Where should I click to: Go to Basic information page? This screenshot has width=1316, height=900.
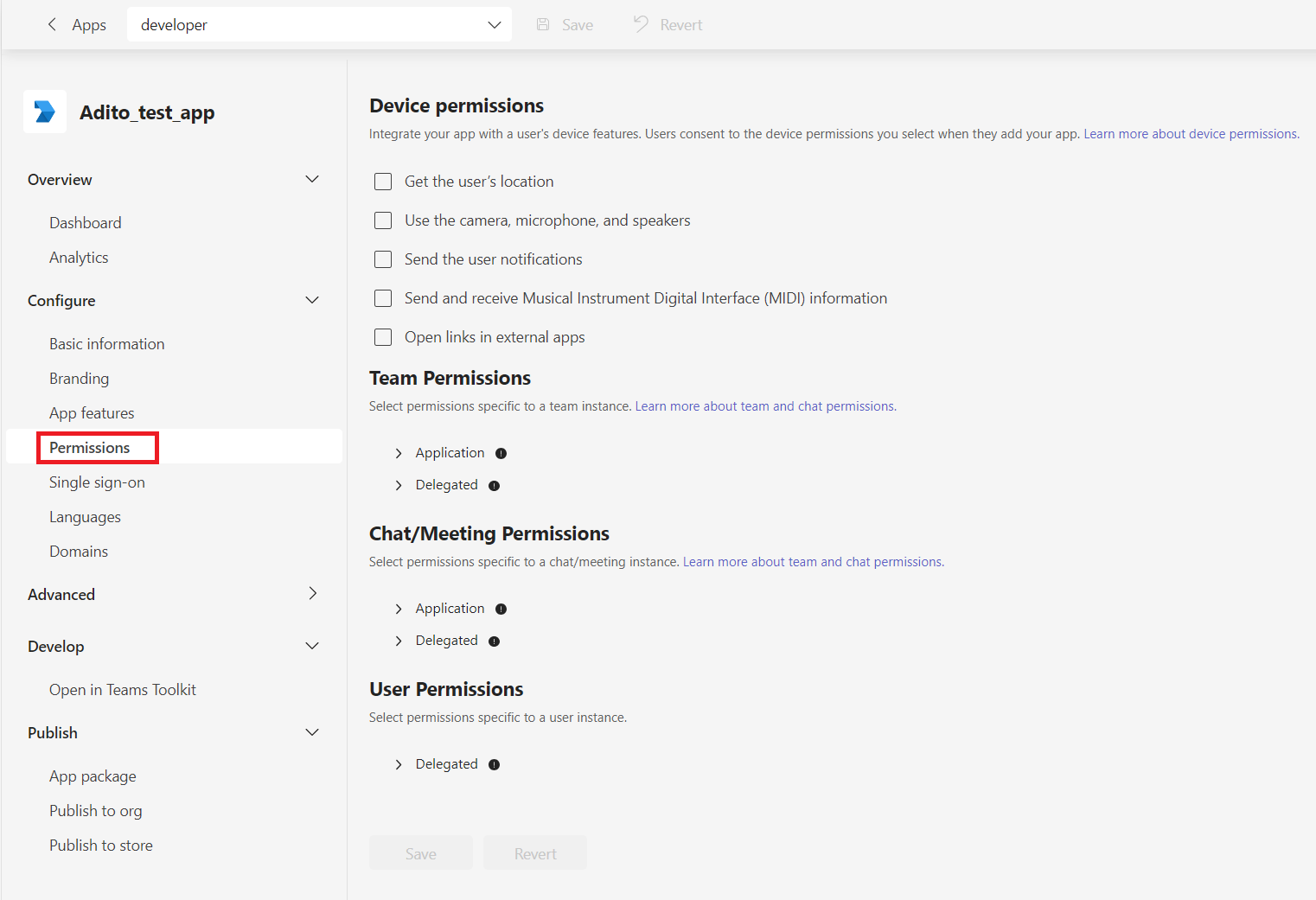[x=106, y=344]
